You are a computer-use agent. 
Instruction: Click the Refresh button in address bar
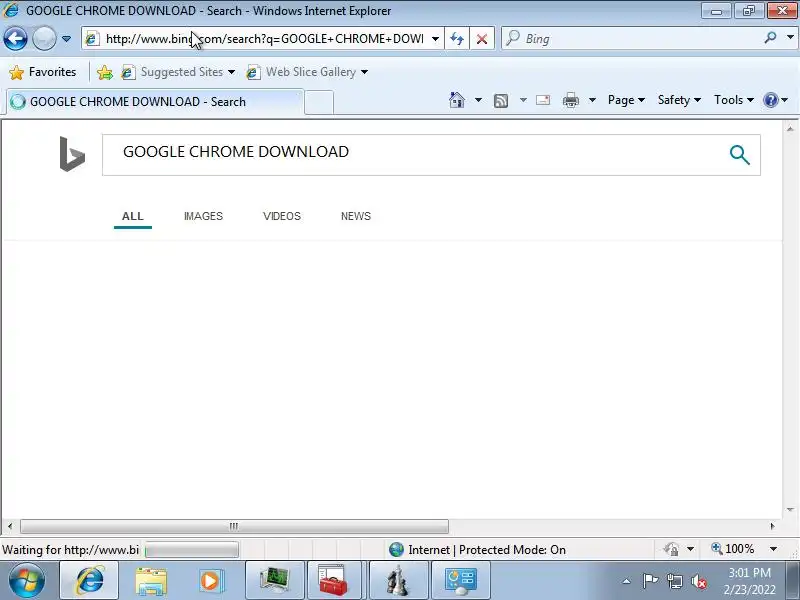pyautogui.click(x=457, y=39)
